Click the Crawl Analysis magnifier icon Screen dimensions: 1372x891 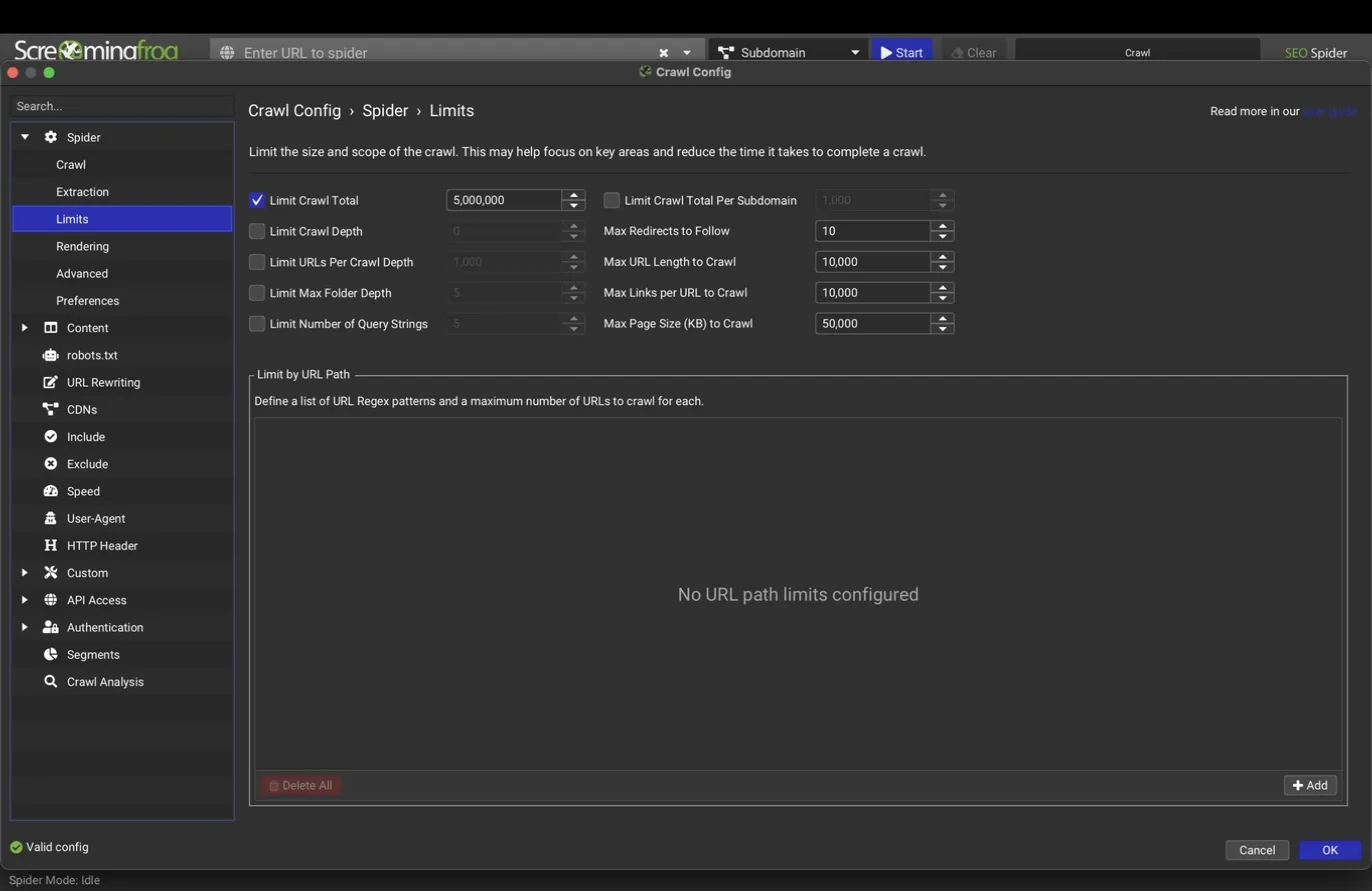[x=50, y=682]
